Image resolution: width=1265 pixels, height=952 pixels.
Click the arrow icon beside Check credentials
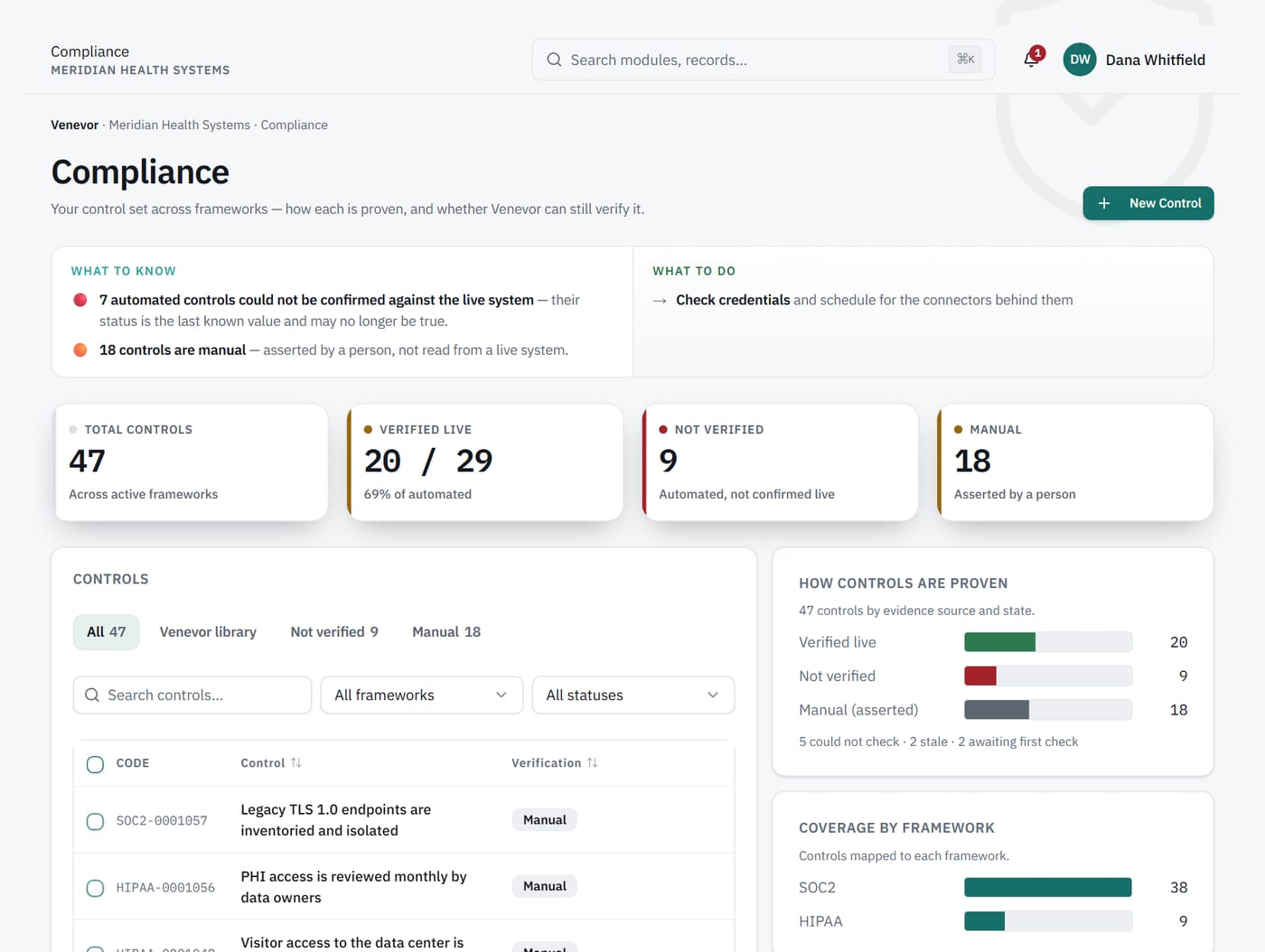[x=660, y=301]
